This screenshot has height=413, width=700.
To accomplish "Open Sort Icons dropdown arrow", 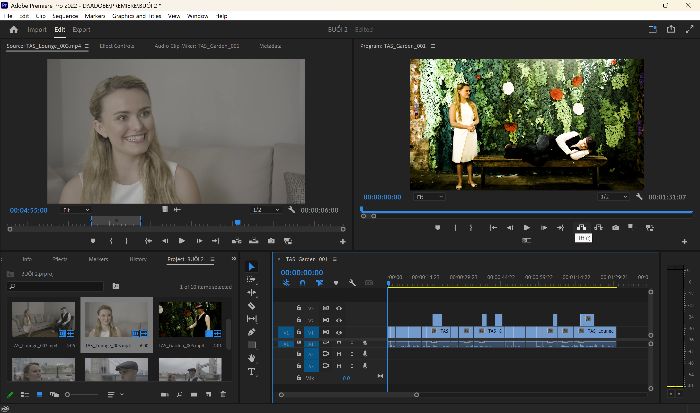I will click(x=121, y=395).
